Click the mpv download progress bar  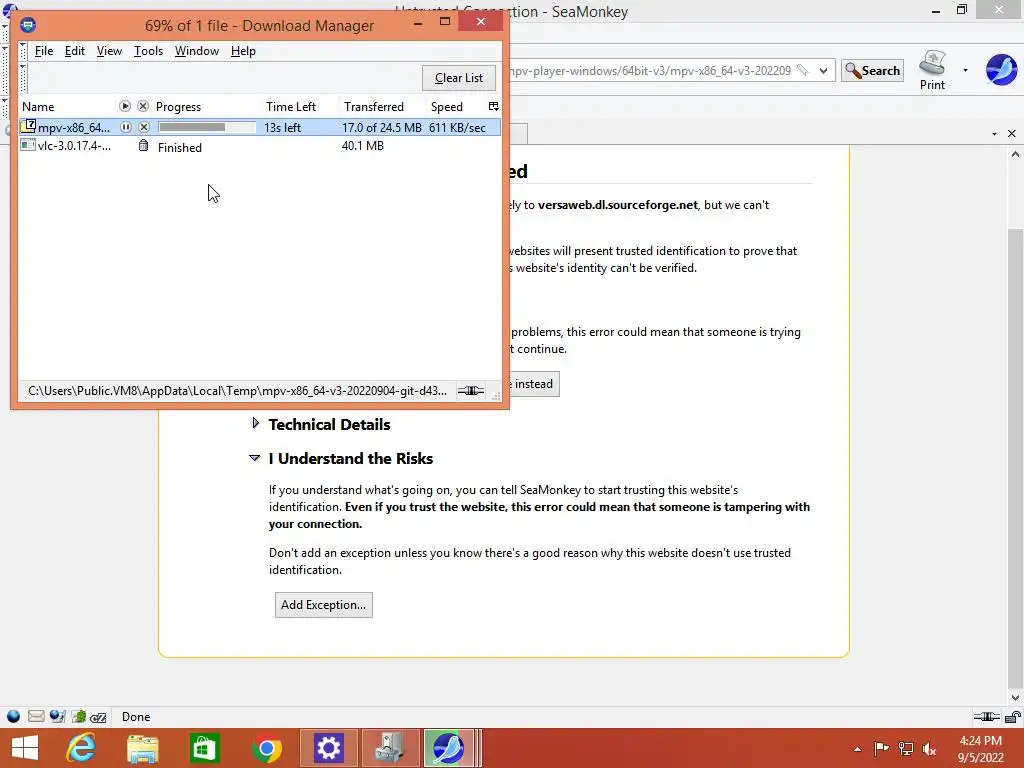click(x=206, y=127)
